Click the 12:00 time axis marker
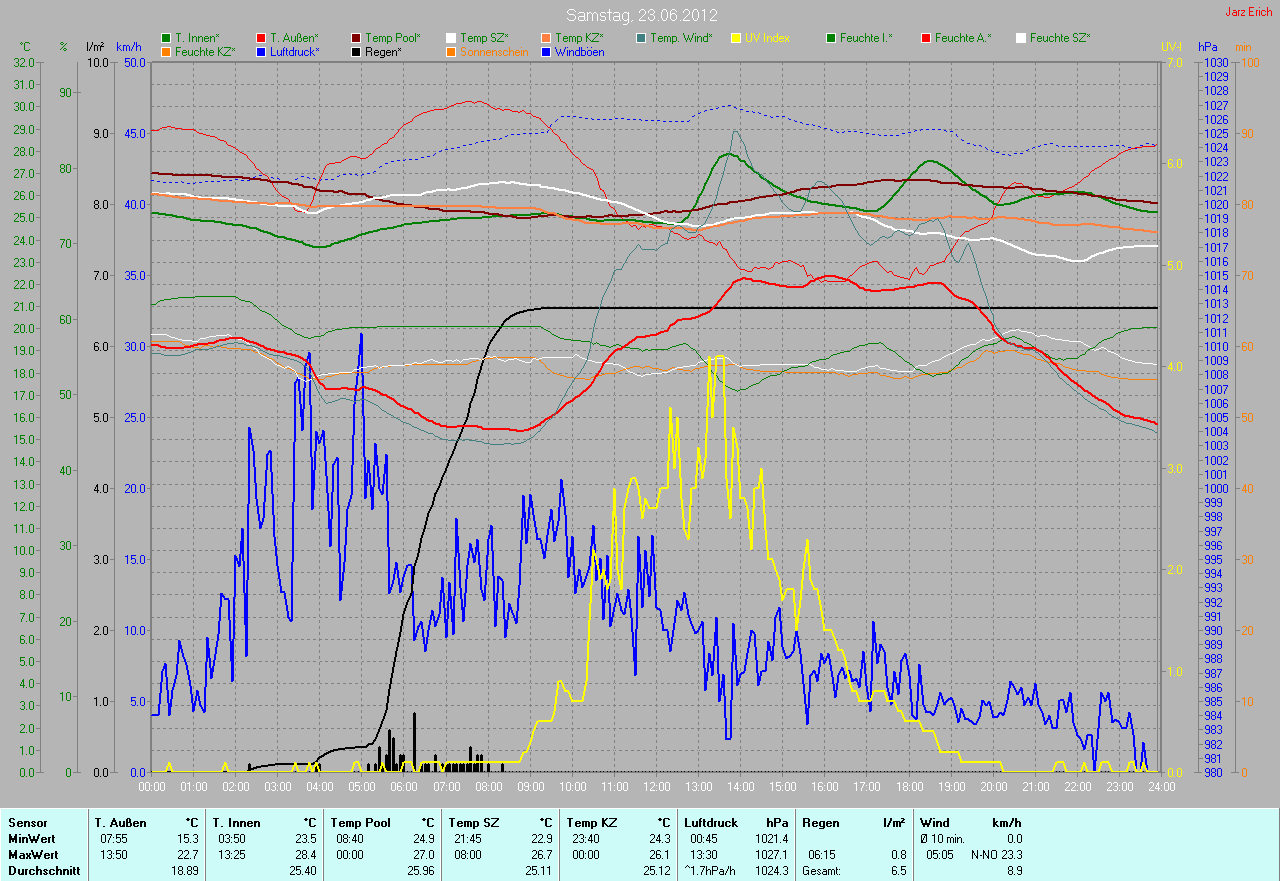Screen dimensions: 1280x881 click(x=656, y=786)
